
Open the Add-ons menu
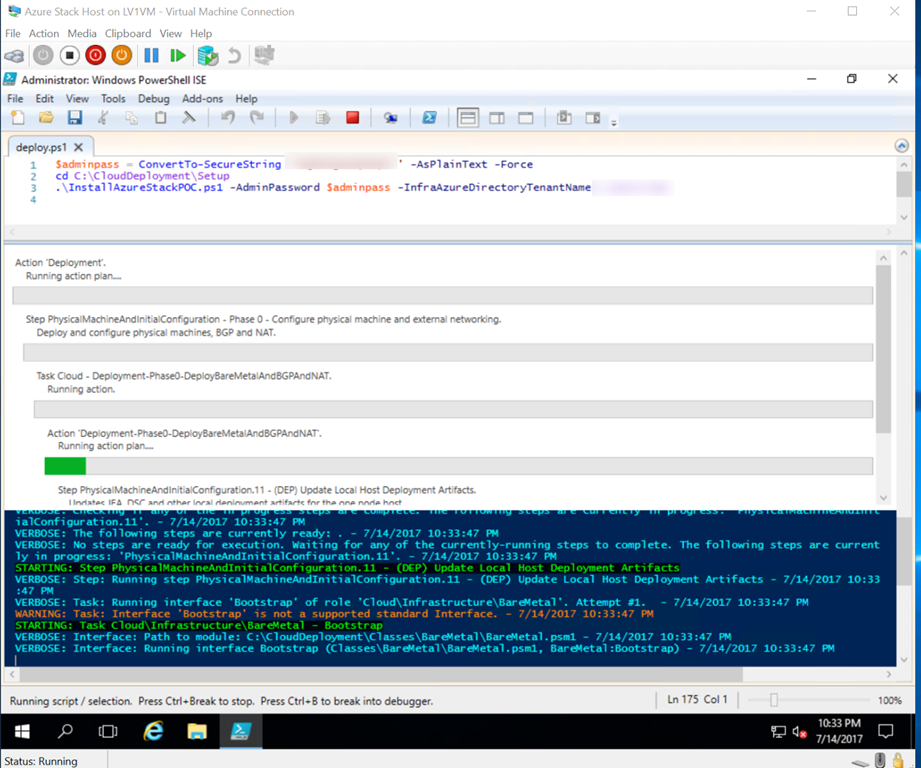pos(202,99)
